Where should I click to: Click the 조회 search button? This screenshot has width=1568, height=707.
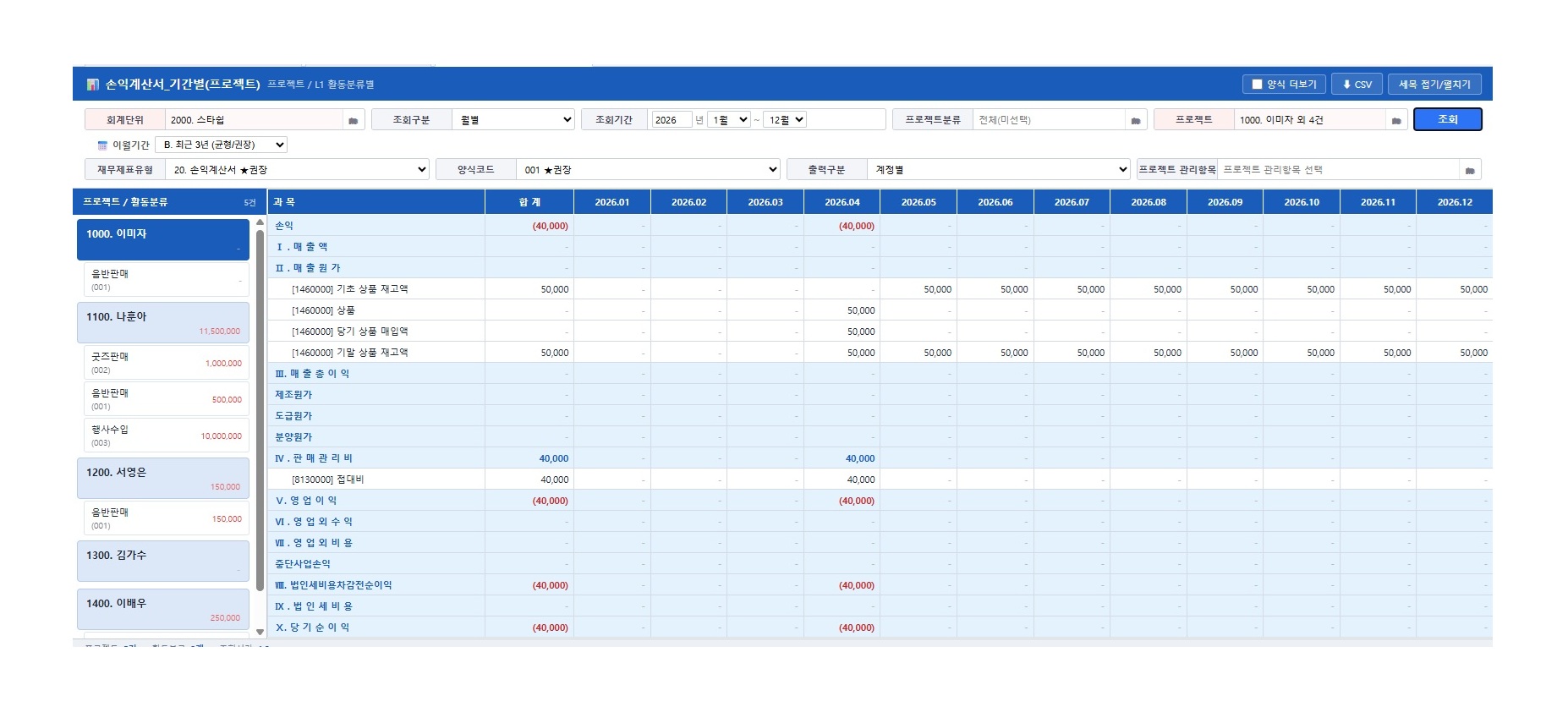(x=1448, y=120)
